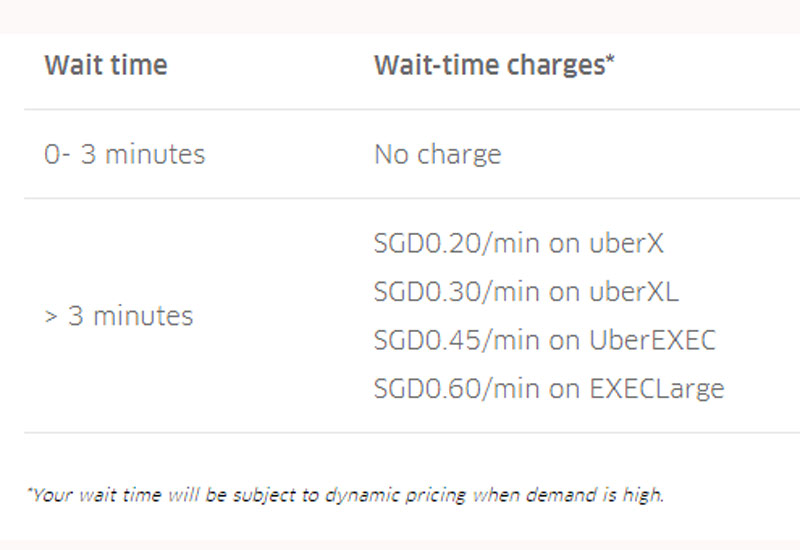Click the word 'EXECLarge'
800x550 pixels.
[x=669, y=388]
